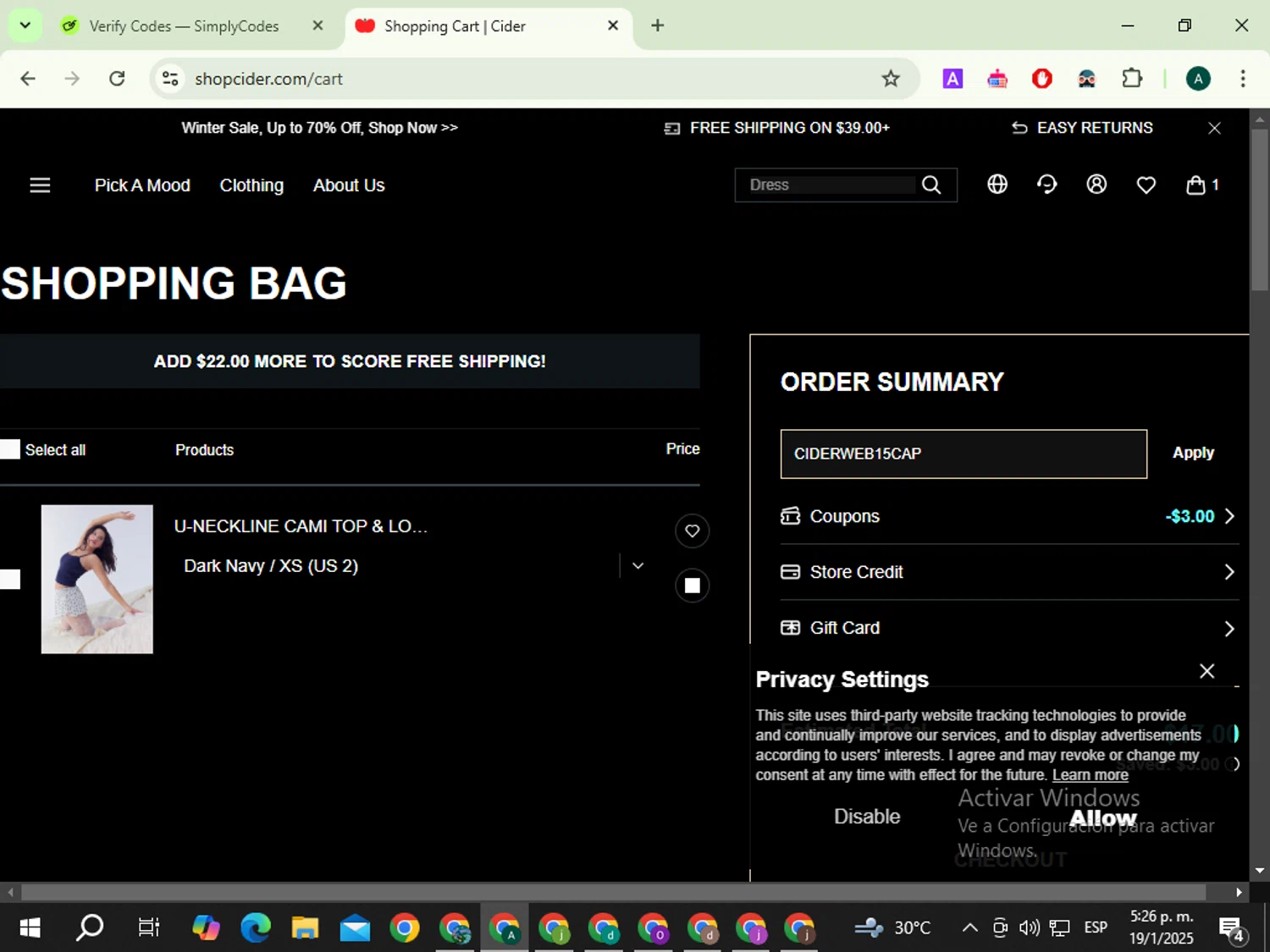Viewport: 1270px width, 952px height.
Task: Click the Dress search field
Action: (831, 185)
